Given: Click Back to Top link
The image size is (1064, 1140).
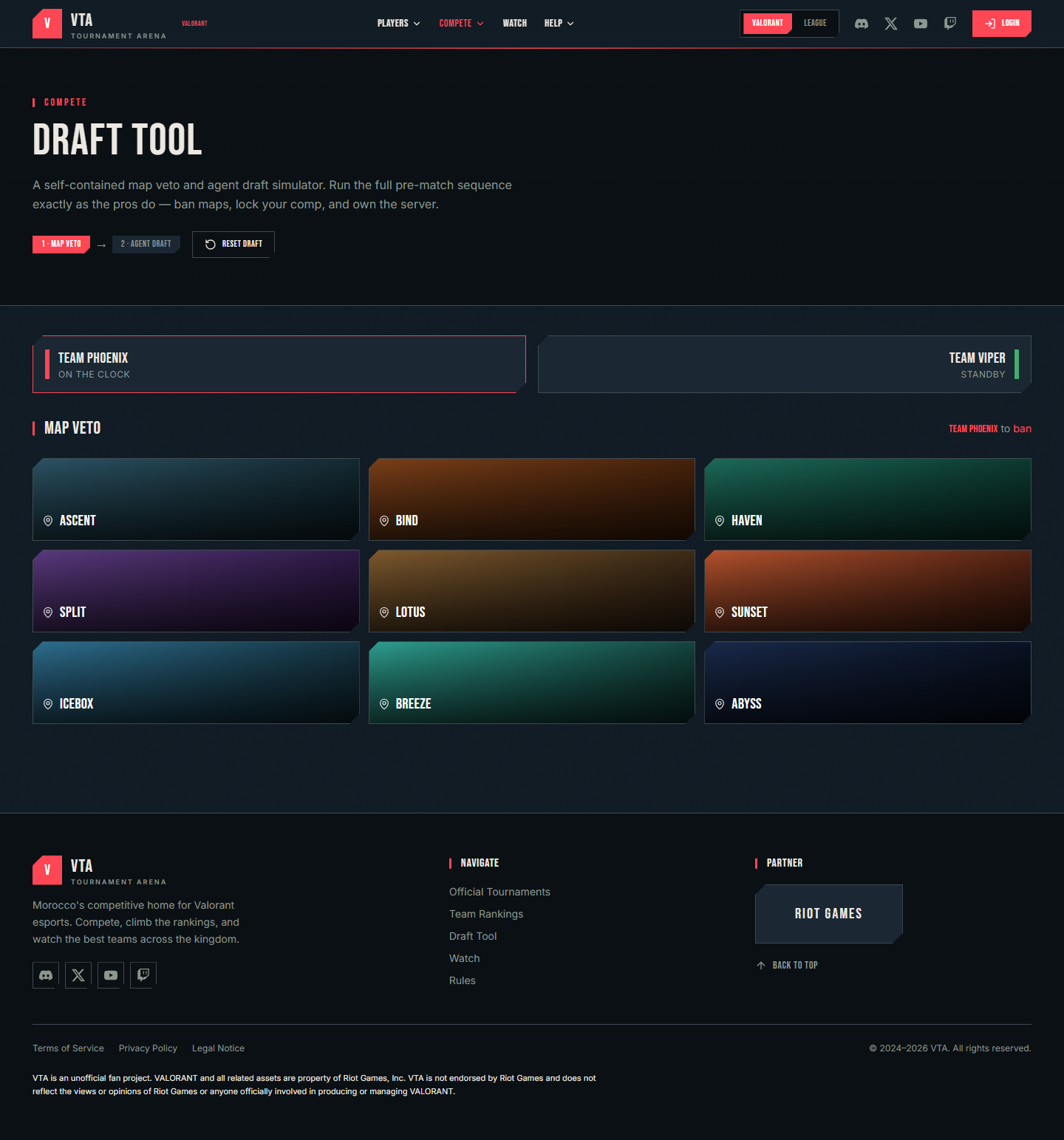Looking at the screenshot, I should tap(788, 966).
